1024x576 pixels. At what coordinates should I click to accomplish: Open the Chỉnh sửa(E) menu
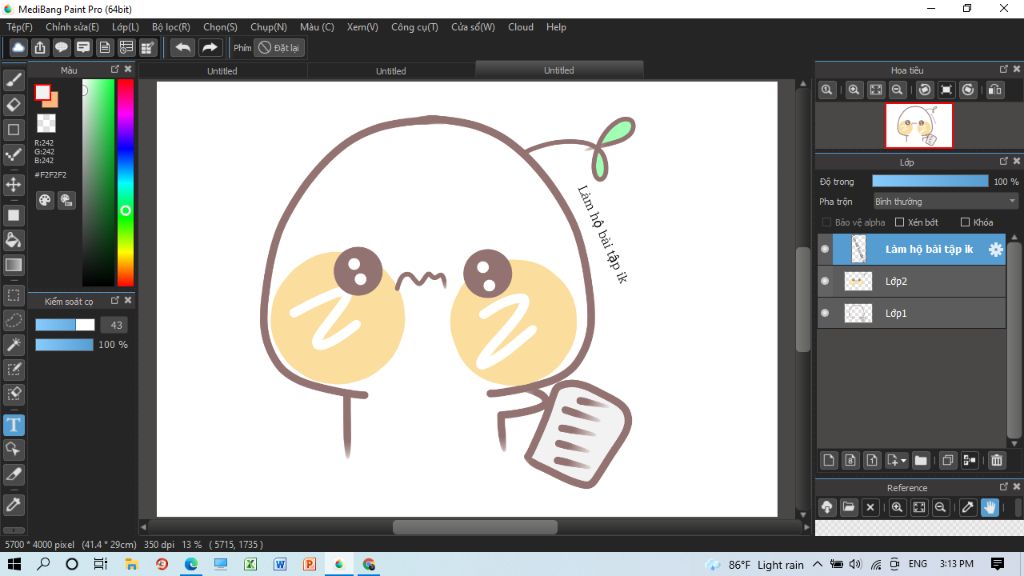coord(72,27)
